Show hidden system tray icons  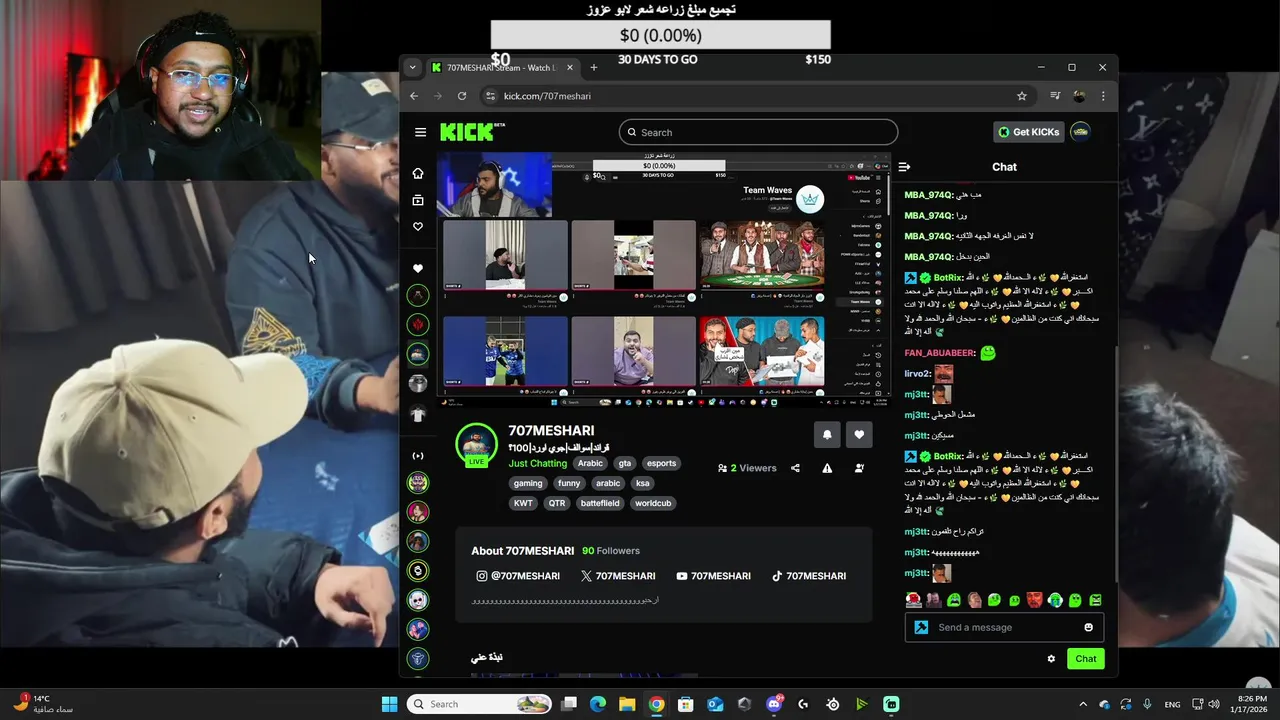click(x=1082, y=704)
